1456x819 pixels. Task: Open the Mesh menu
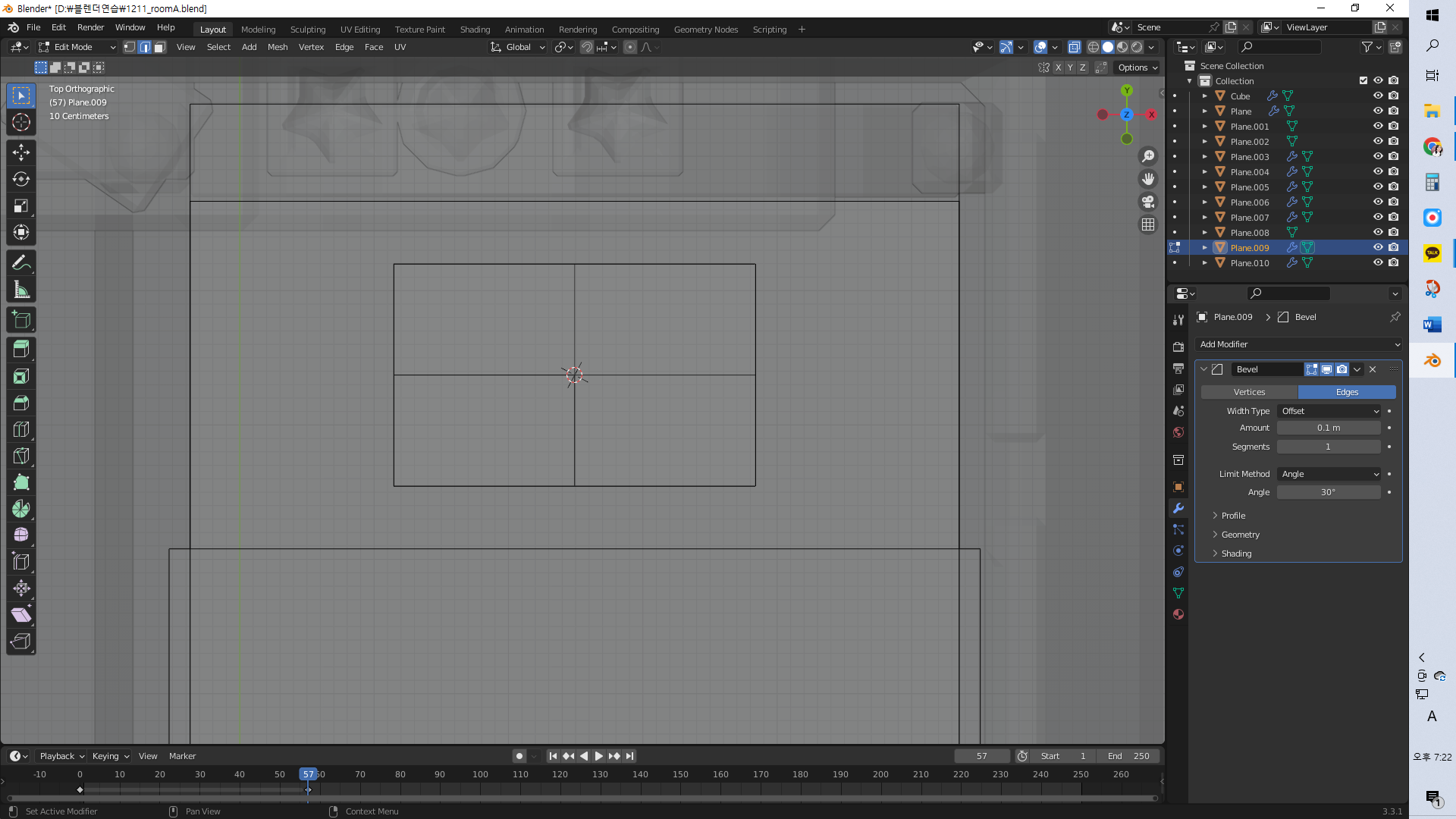[x=278, y=47]
